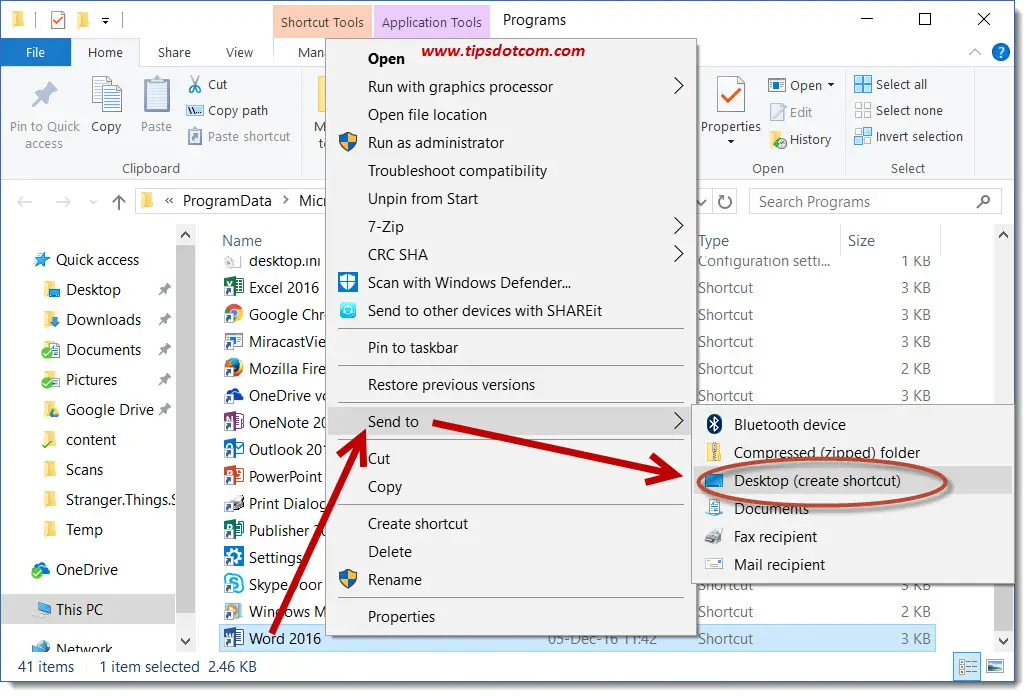Unpin Desktop from Quick access

click(164, 289)
